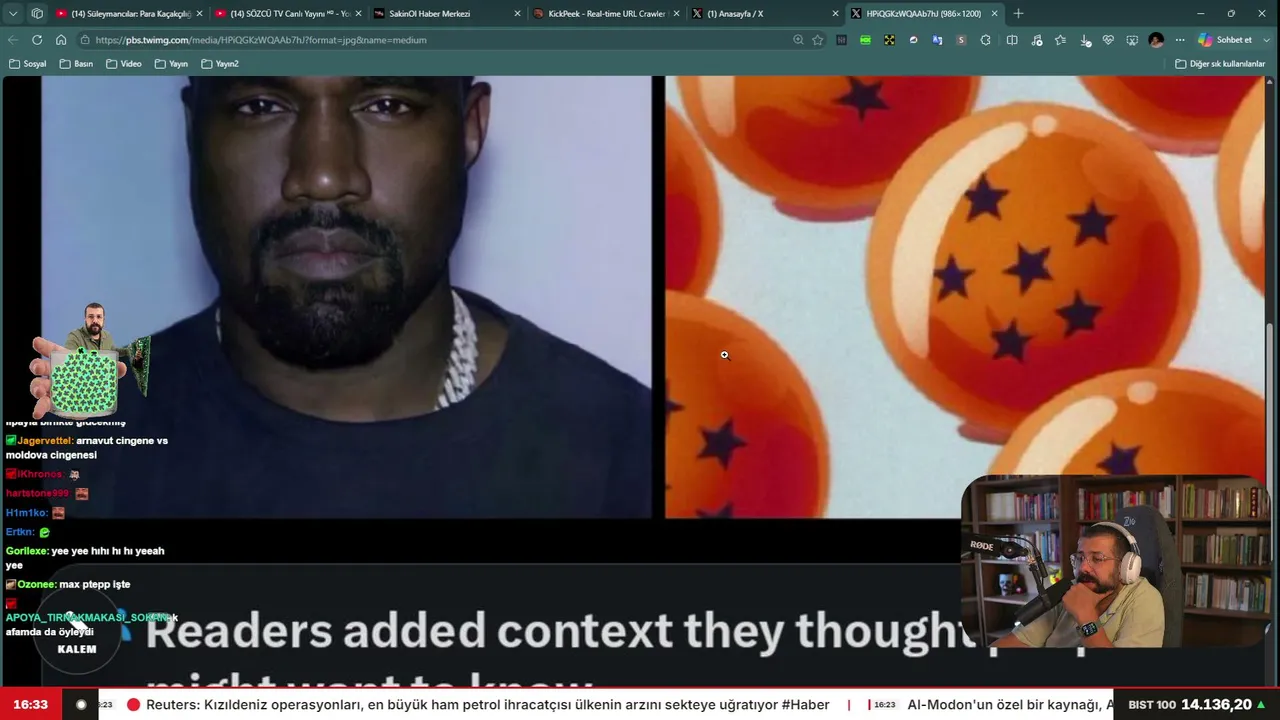Screen dimensions: 1280x720
Task: Click the Gorilexe chat username
Action: tap(27, 551)
